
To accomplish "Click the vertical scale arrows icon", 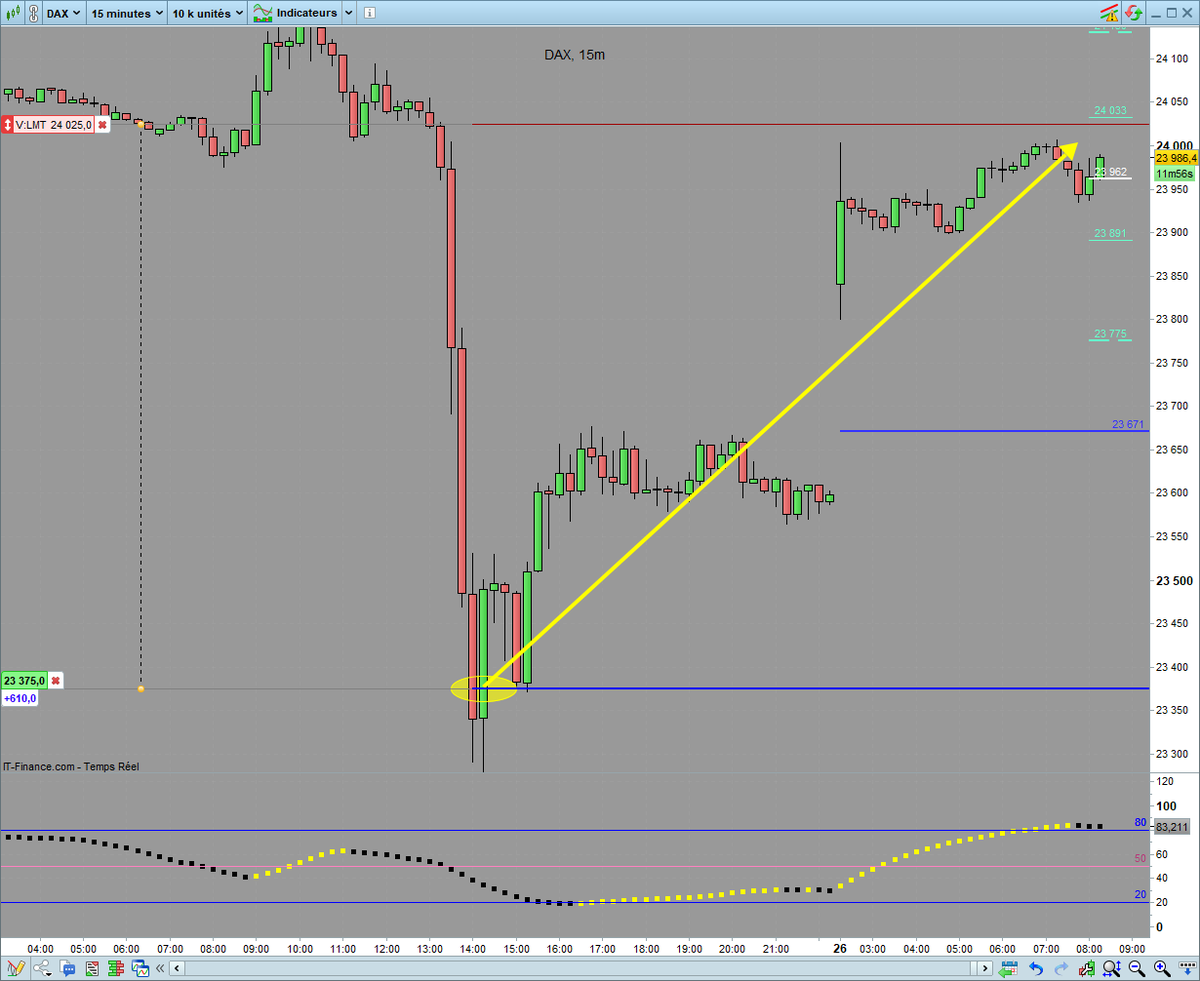I will 1186,968.
